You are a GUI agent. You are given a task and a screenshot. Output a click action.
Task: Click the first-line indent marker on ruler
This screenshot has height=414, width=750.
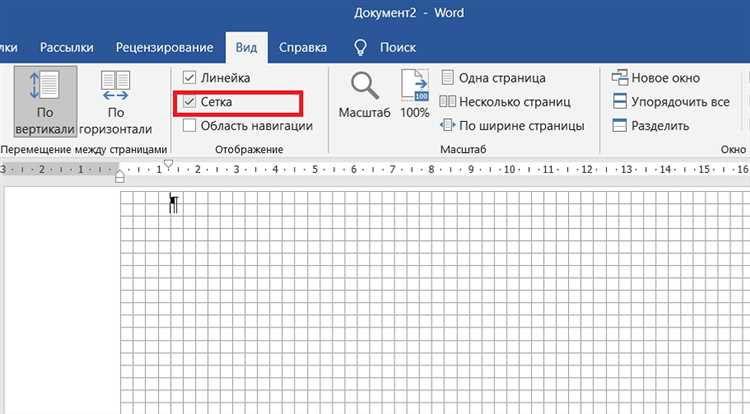[168, 163]
